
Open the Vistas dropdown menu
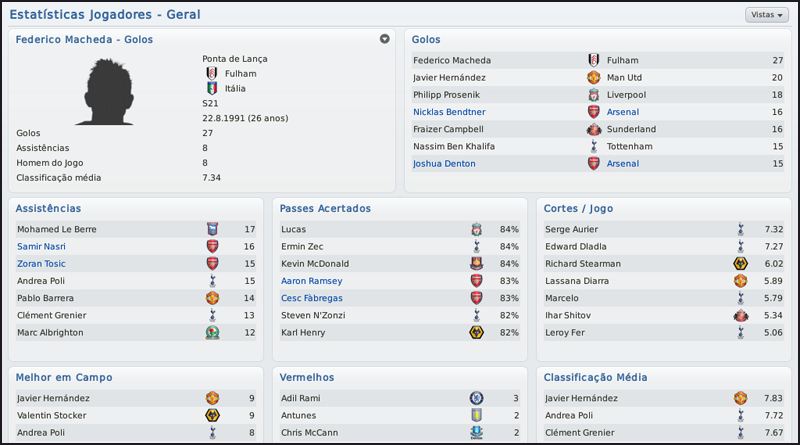pos(766,15)
